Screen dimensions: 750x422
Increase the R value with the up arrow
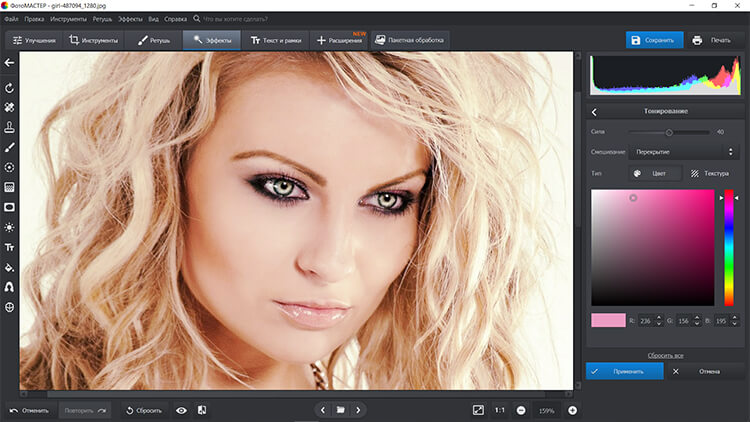[659, 318]
